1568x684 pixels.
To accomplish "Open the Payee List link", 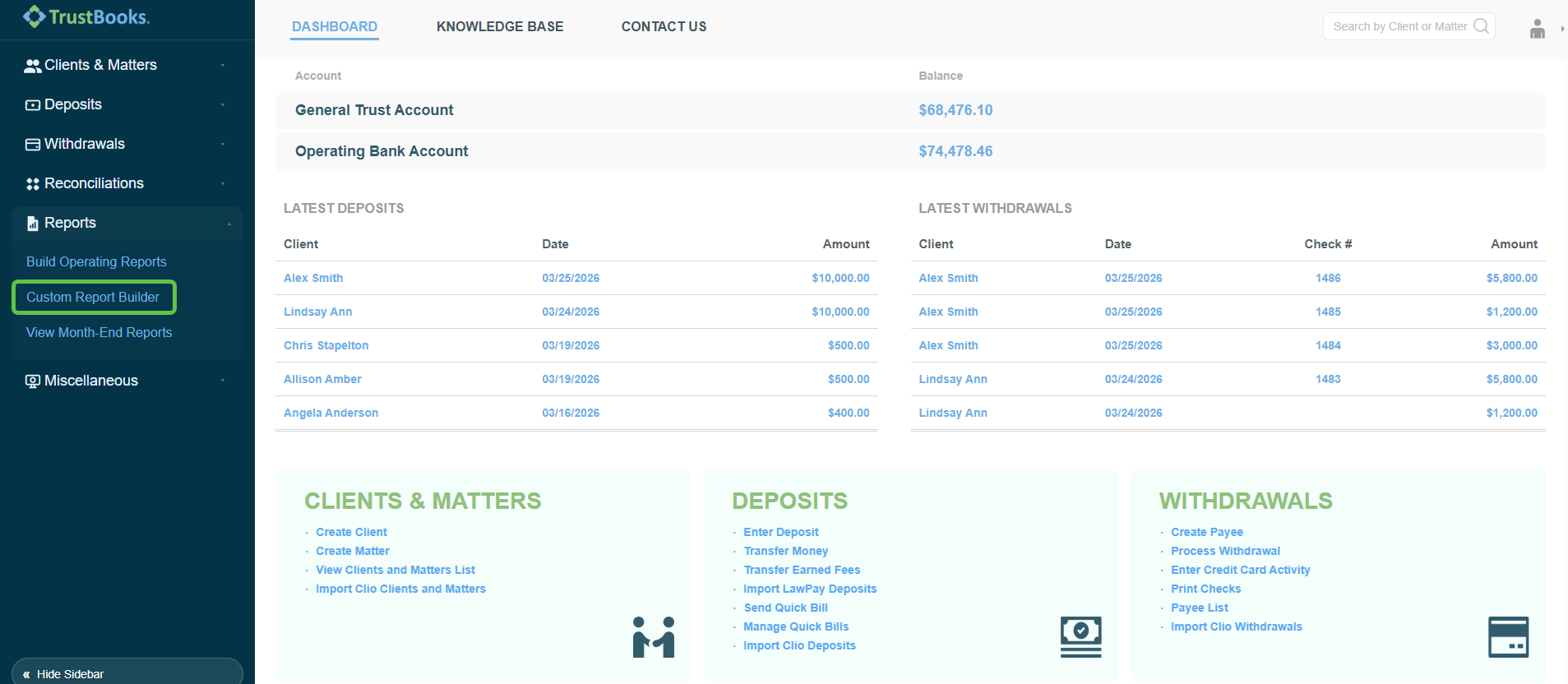I will point(1200,608).
